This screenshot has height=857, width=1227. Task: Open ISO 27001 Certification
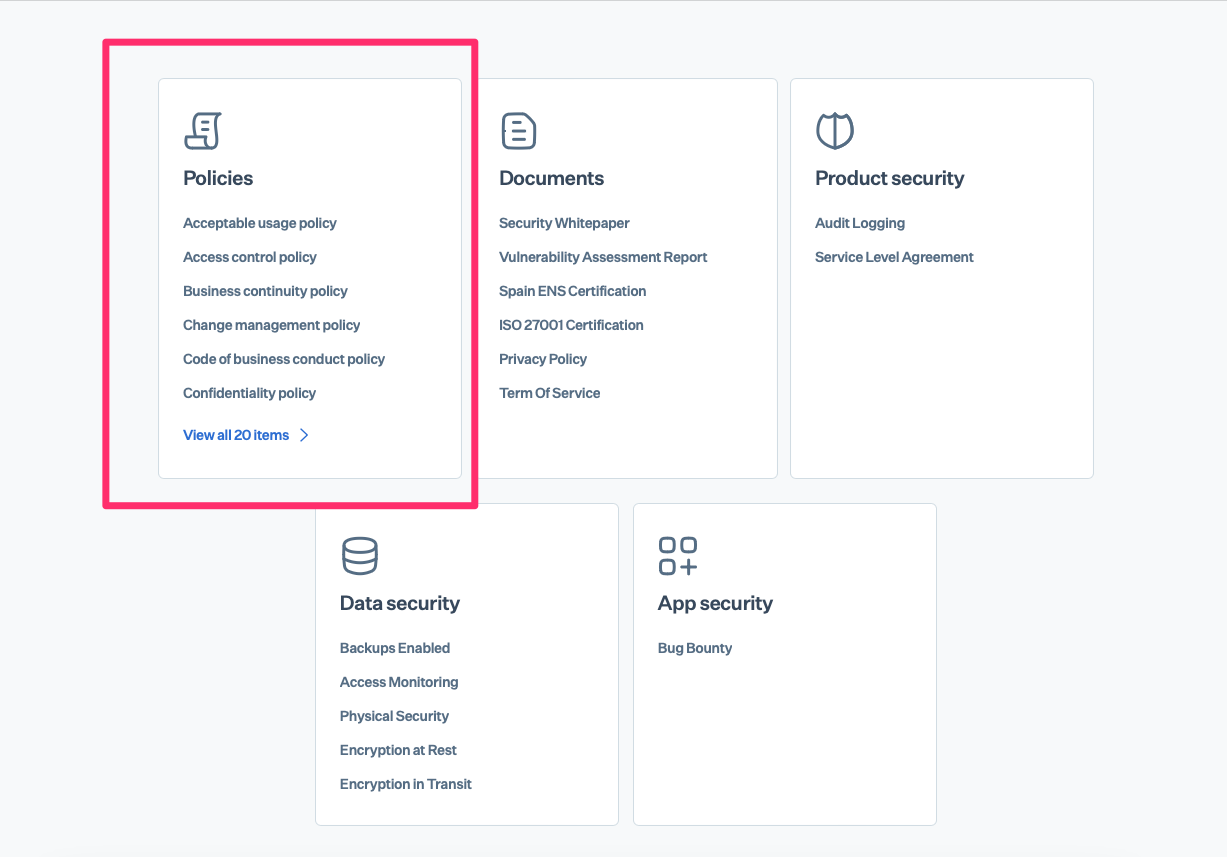pyautogui.click(x=571, y=325)
